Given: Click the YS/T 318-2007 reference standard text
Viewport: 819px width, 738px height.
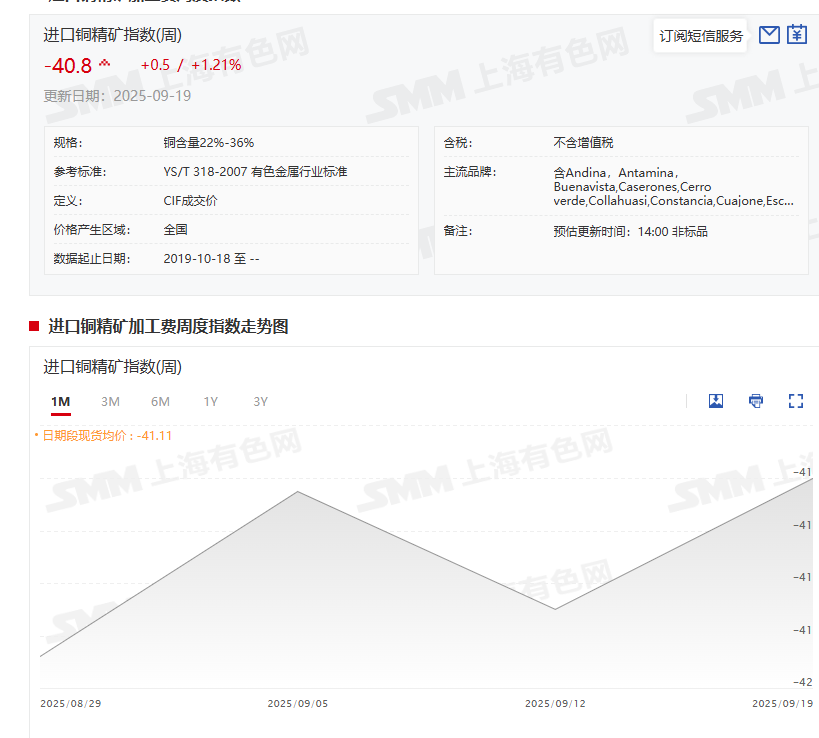Looking at the screenshot, I should [255, 172].
